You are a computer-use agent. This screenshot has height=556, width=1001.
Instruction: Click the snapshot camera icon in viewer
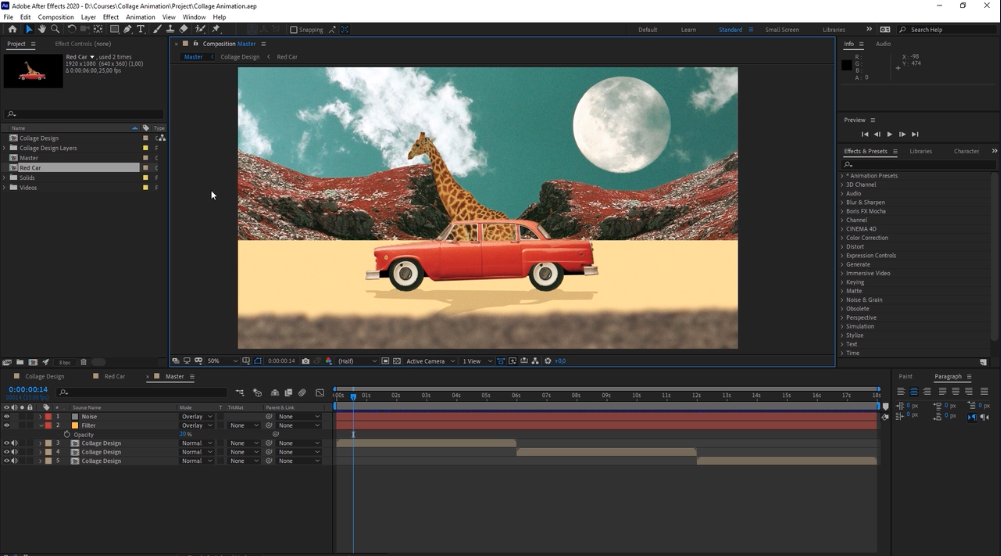(x=305, y=361)
